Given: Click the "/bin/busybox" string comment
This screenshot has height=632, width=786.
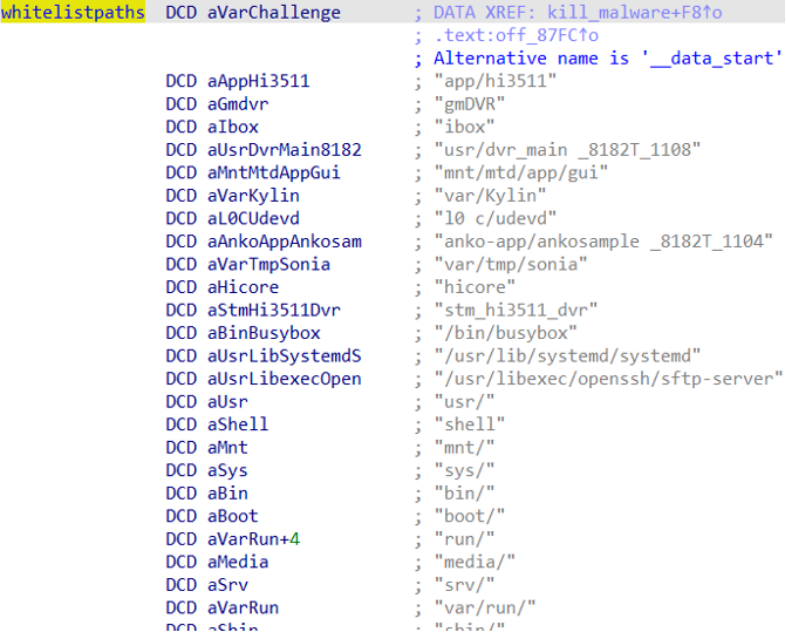Looking at the screenshot, I should [x=506, y=333].
